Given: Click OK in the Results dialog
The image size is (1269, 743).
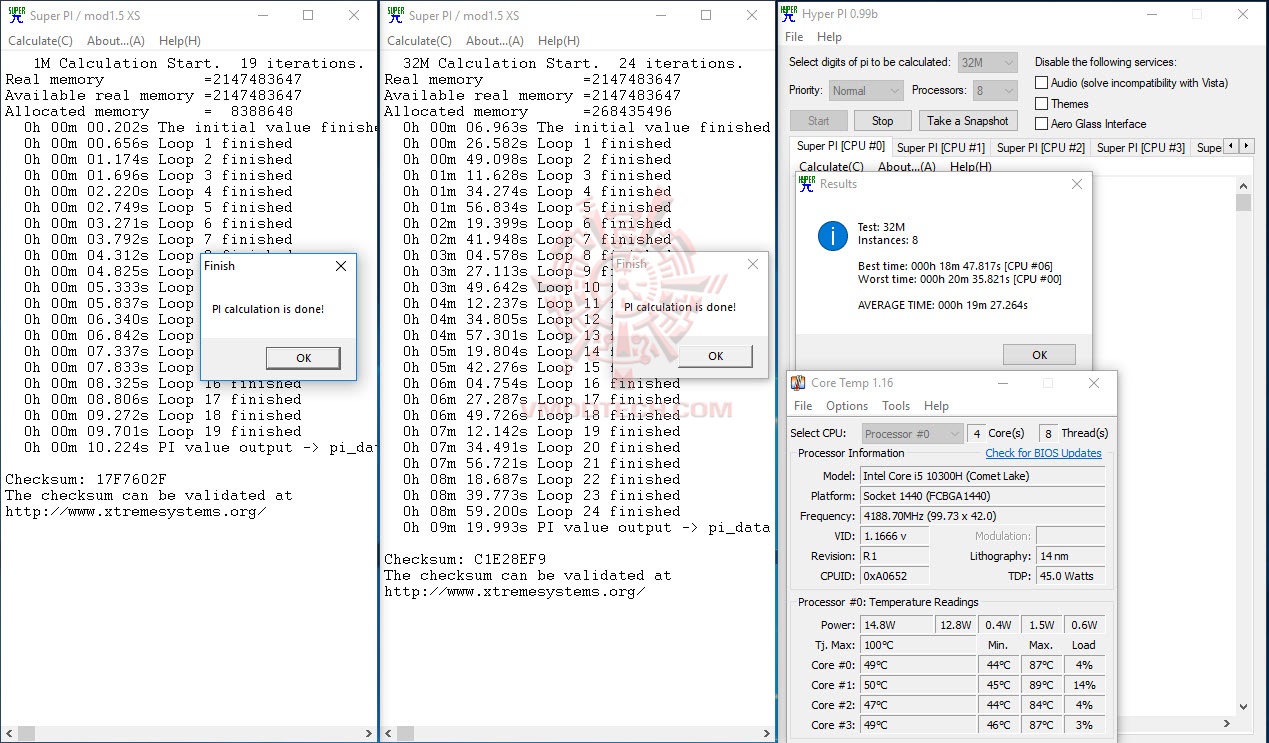Looking at the screenshot, I should (x=1039, y=355).
